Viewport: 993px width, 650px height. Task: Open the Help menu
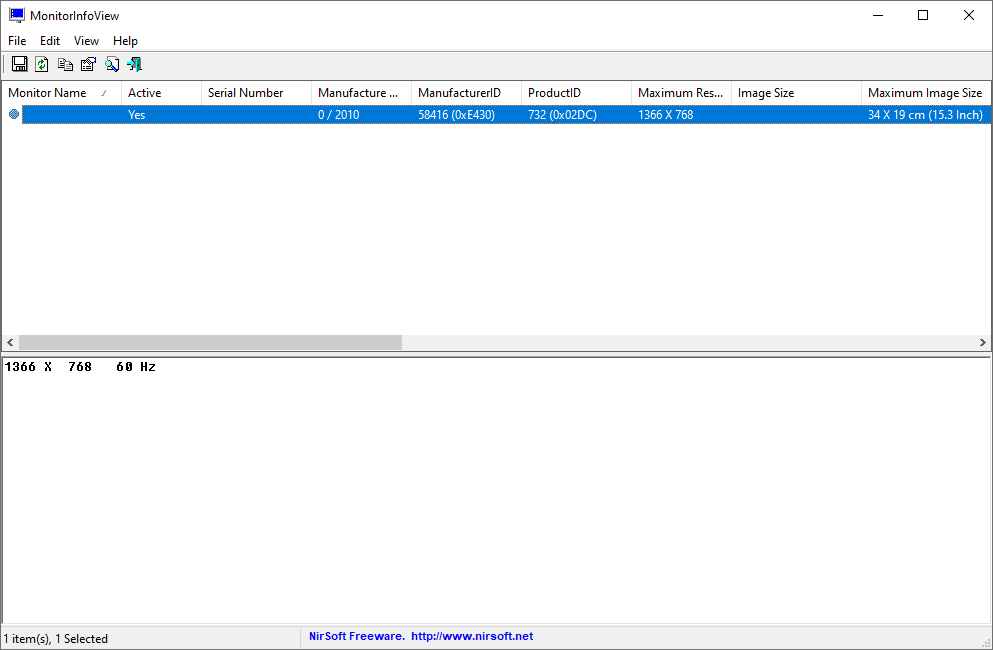[125, 41]
